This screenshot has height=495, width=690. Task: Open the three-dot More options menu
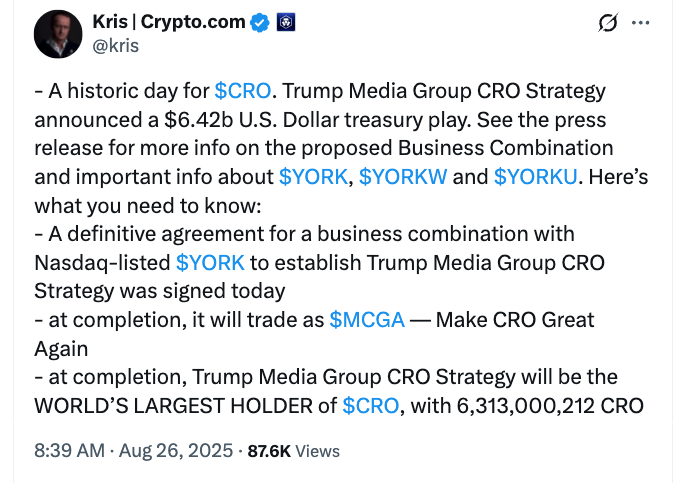click(641, 22)
